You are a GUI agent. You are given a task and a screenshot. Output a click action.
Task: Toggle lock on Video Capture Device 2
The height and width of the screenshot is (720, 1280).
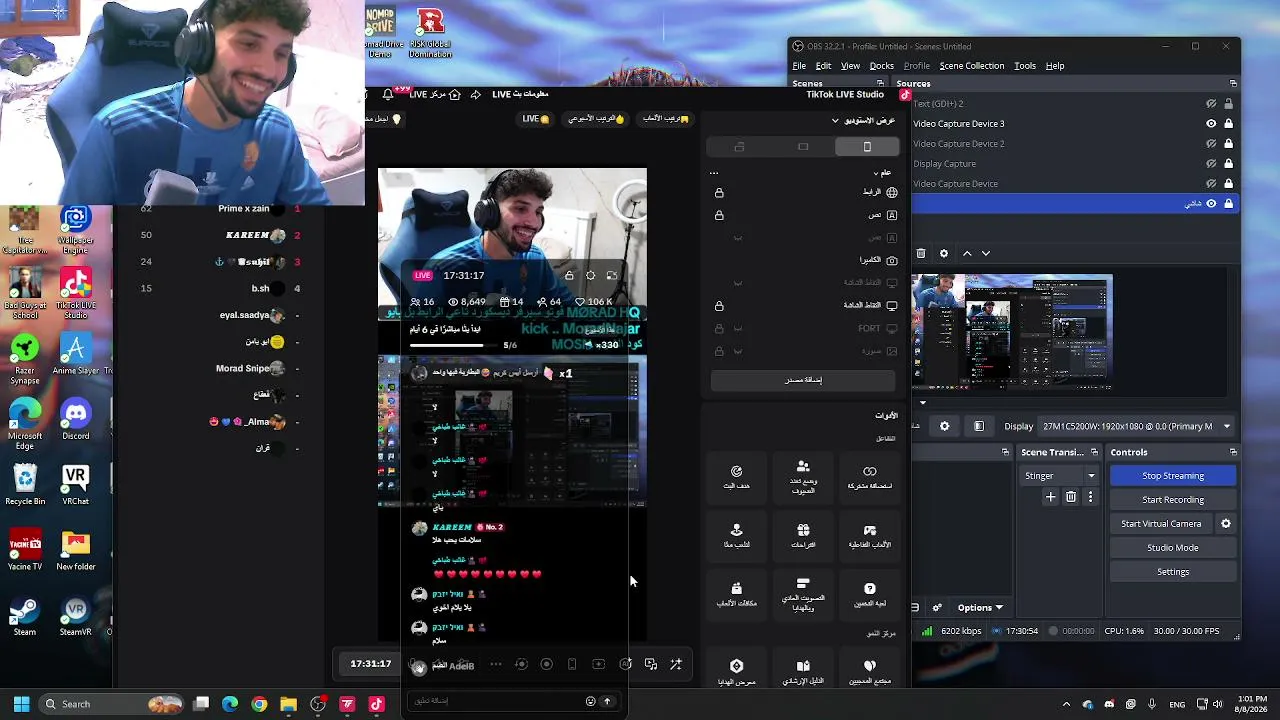[1228, 144]
